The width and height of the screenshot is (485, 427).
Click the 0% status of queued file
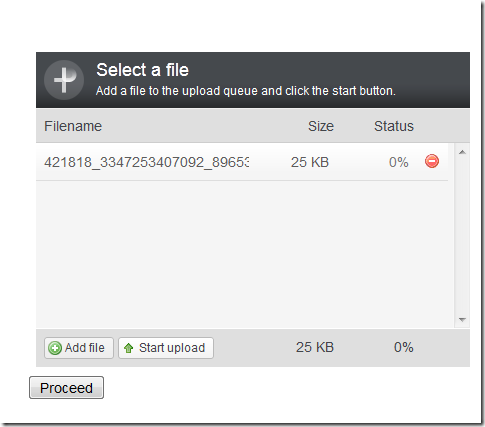(x=398, y=162)
